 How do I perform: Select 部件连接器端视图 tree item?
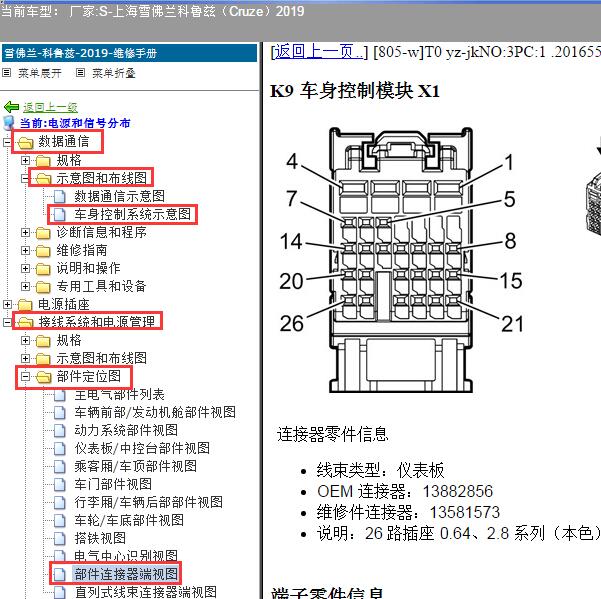(126, 574)
